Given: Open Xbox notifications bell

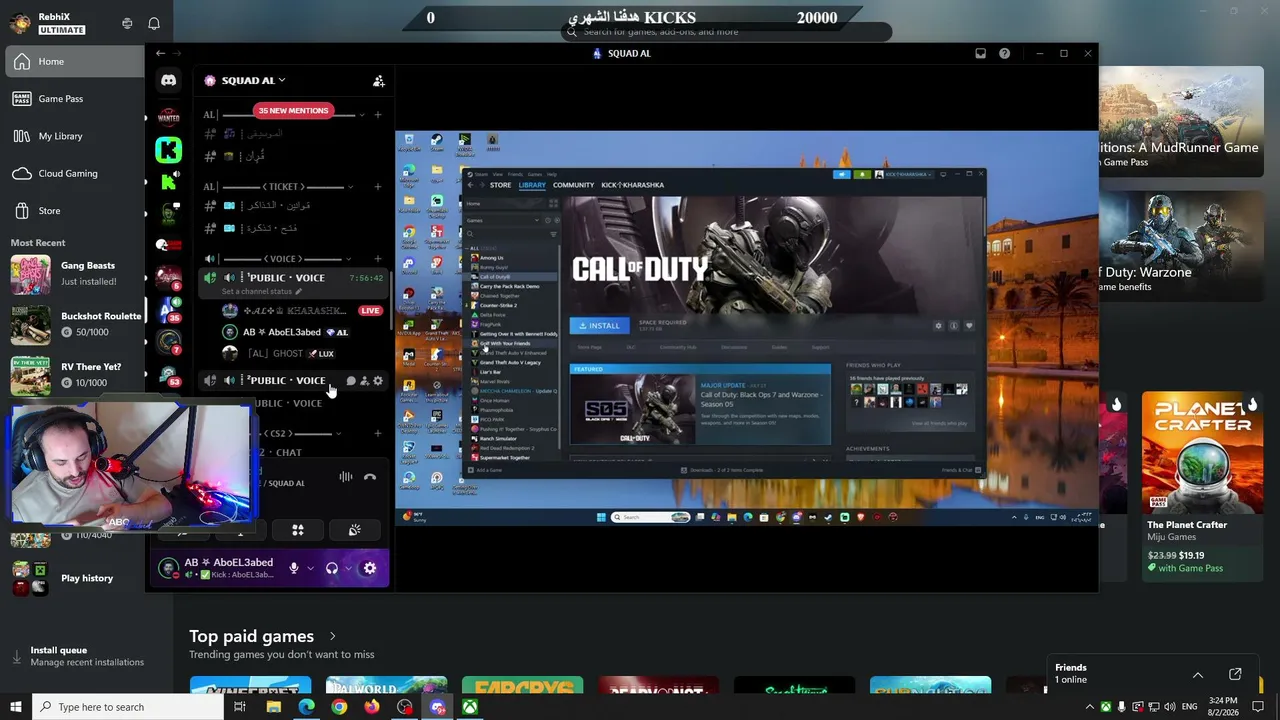Looking at the screenshot, I should pos(154,23).
